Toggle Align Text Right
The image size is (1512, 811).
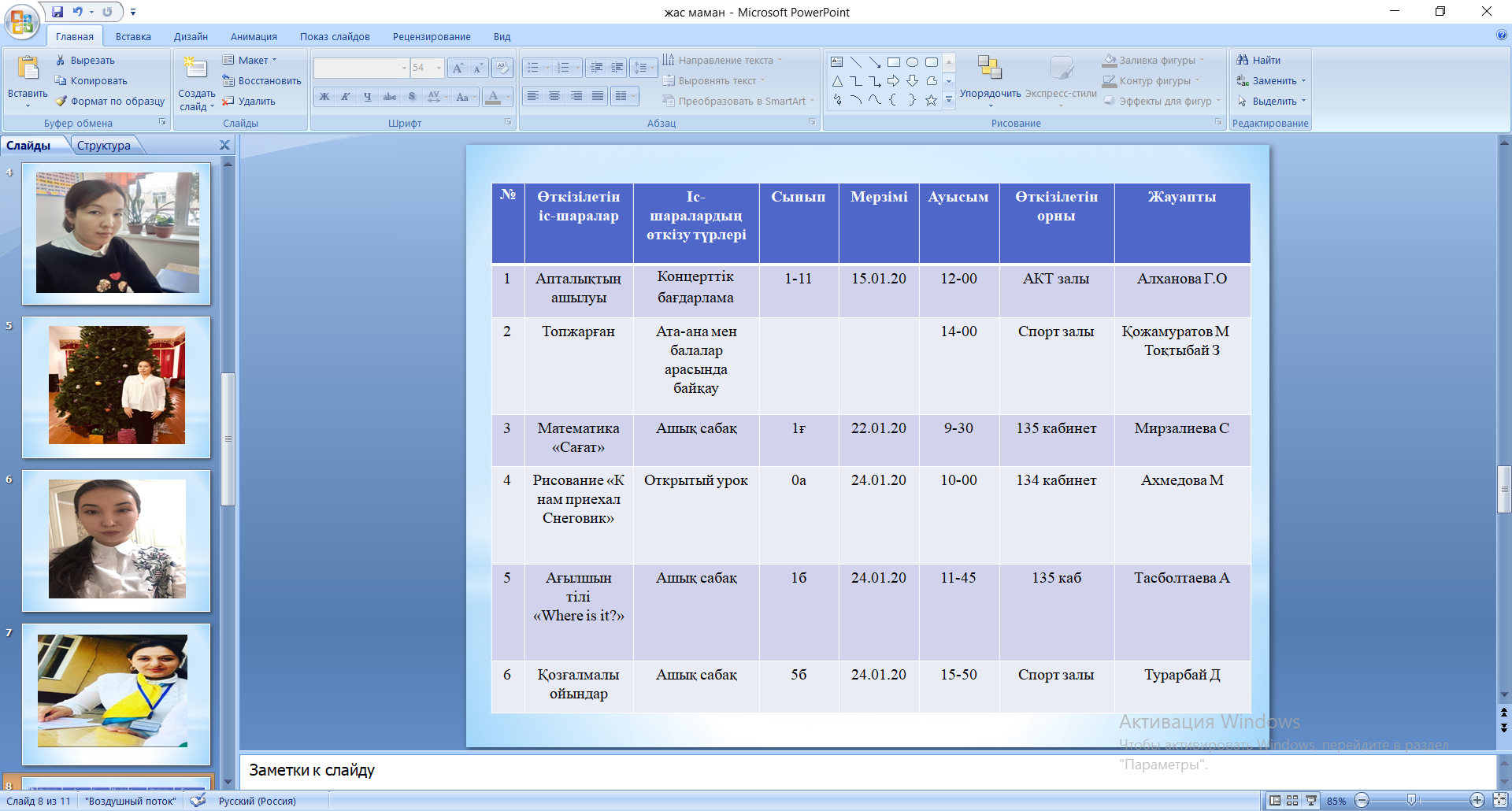576,96
